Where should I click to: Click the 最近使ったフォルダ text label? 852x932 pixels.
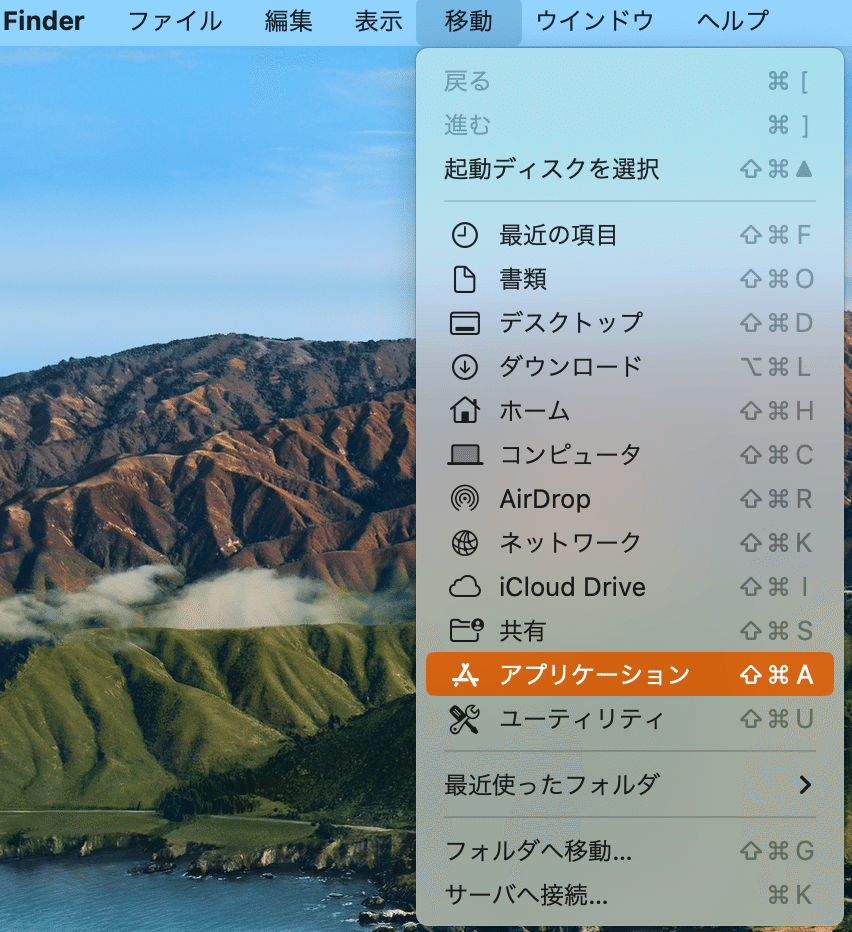pyautogui.click(x=552, y=785)
